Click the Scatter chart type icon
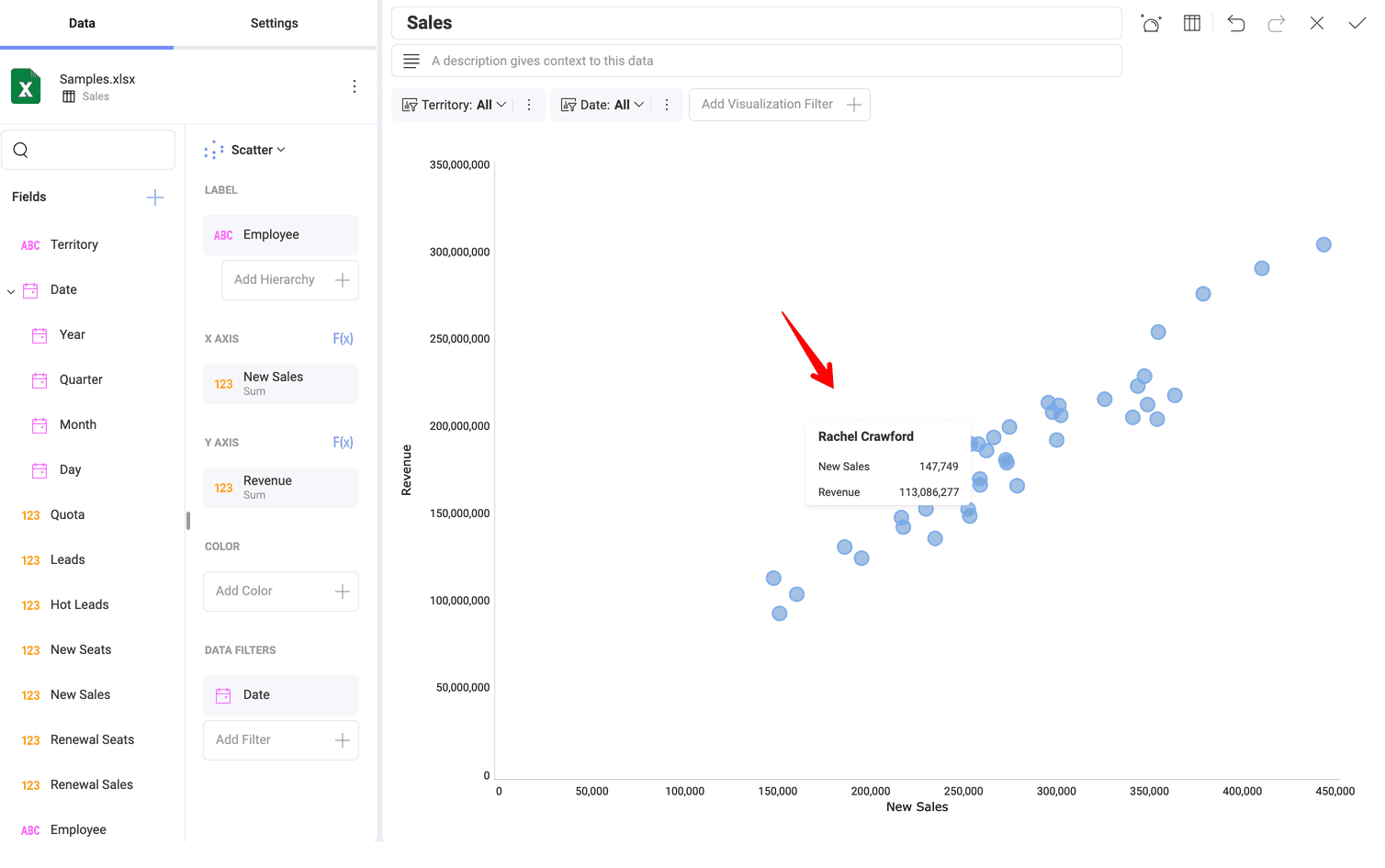Viewport: 1385px width, 868px height. pyautogui.click(x=214, y=150)
